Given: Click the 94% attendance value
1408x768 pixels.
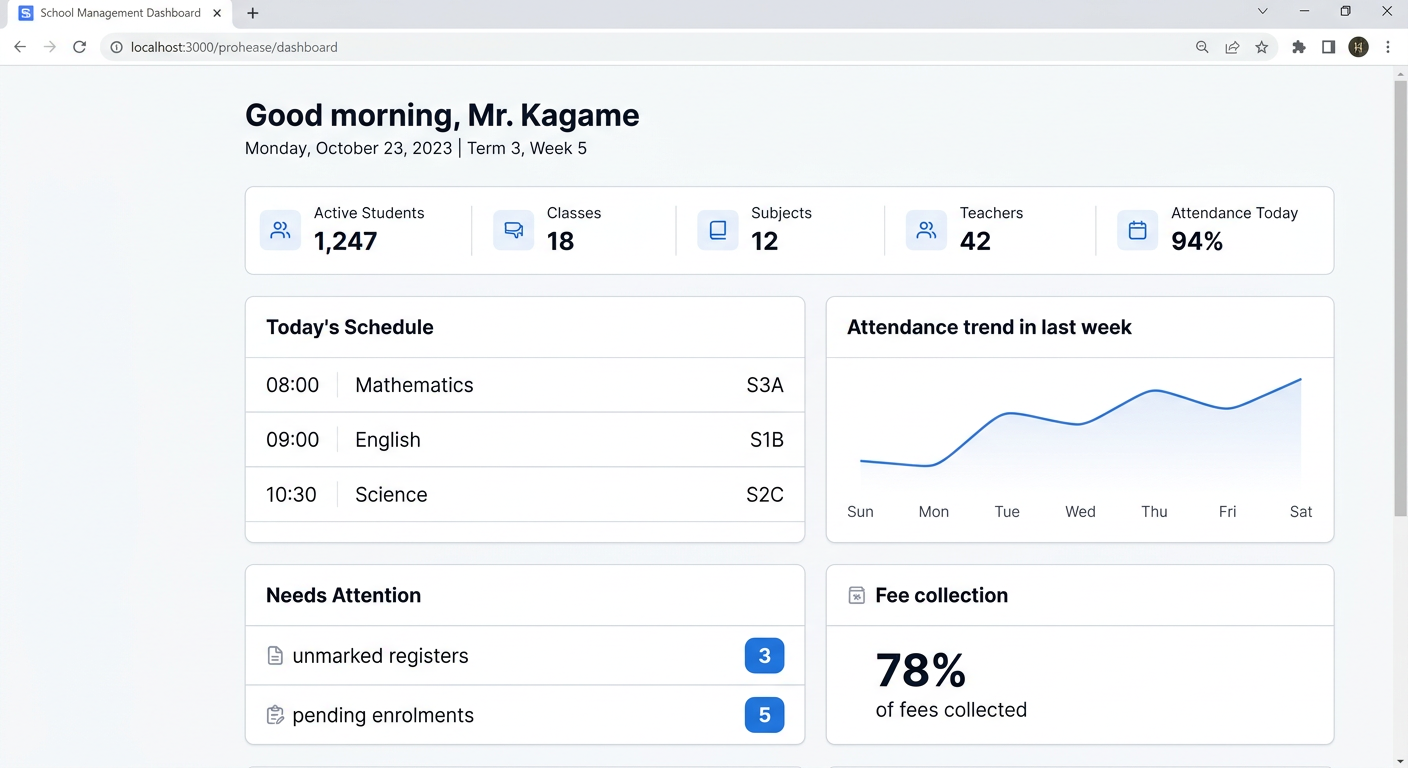Looking at the screenshot, I should 1197,241.
